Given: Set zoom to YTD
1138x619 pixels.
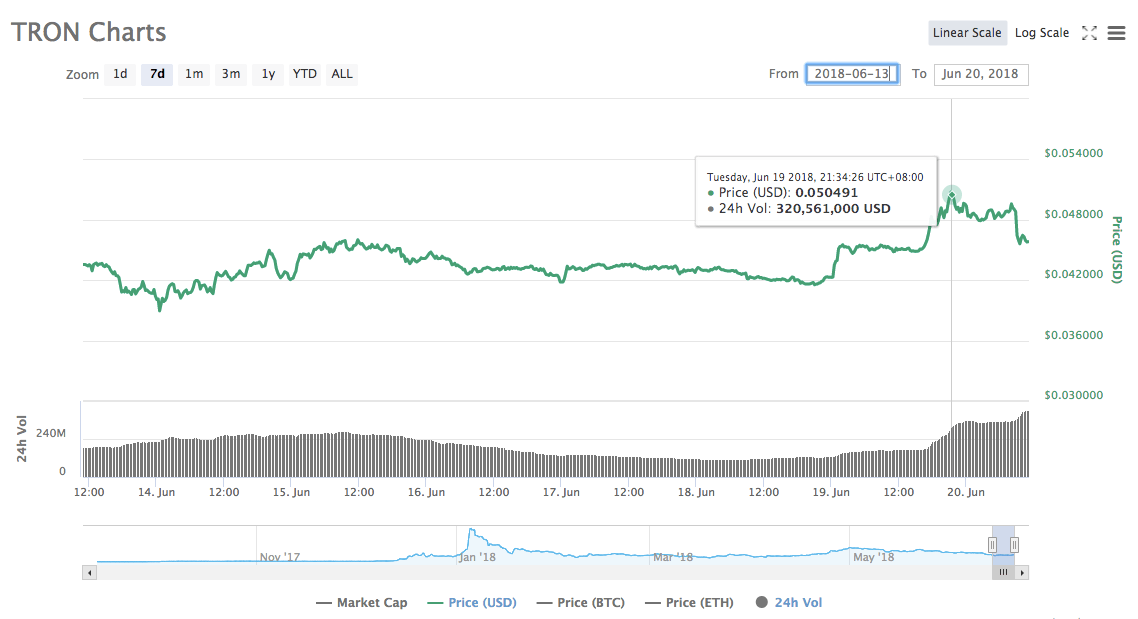Looking at the screenshot, I should 305,74.
